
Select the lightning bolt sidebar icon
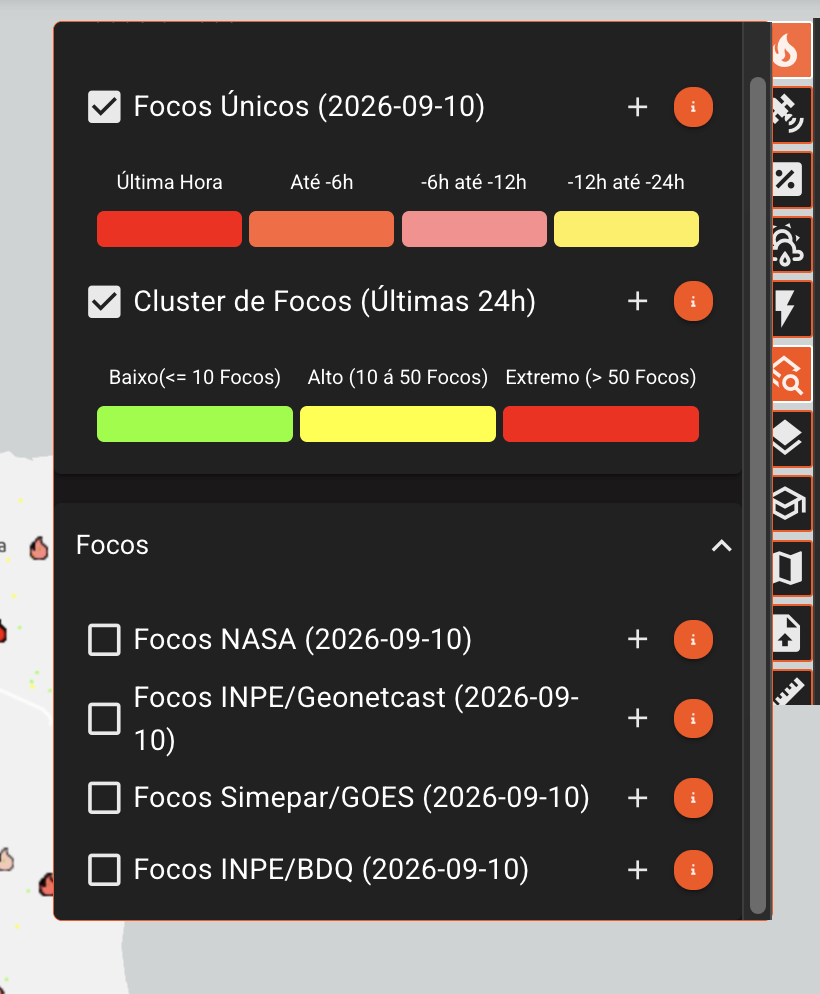coord(791,309)
